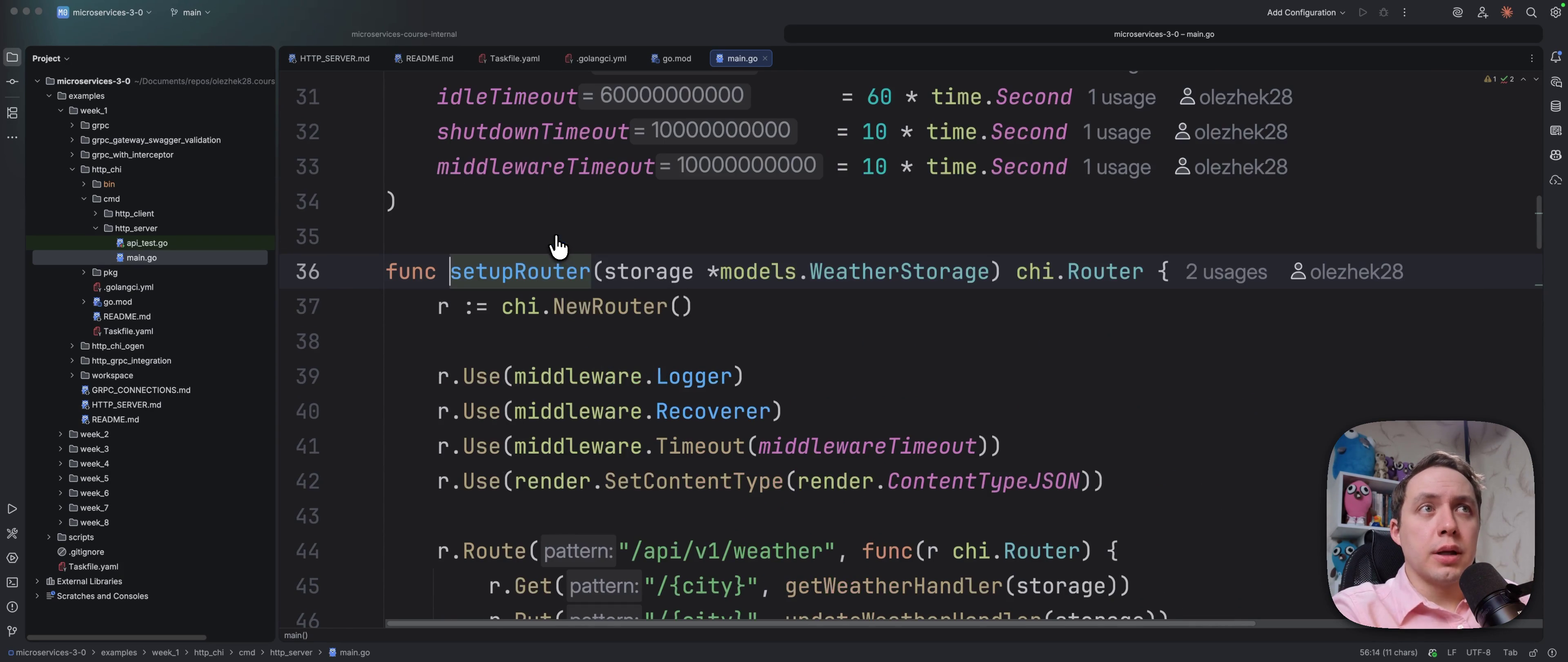
Task: Expand the week_2 folder
Action: [x=60, y=434]
